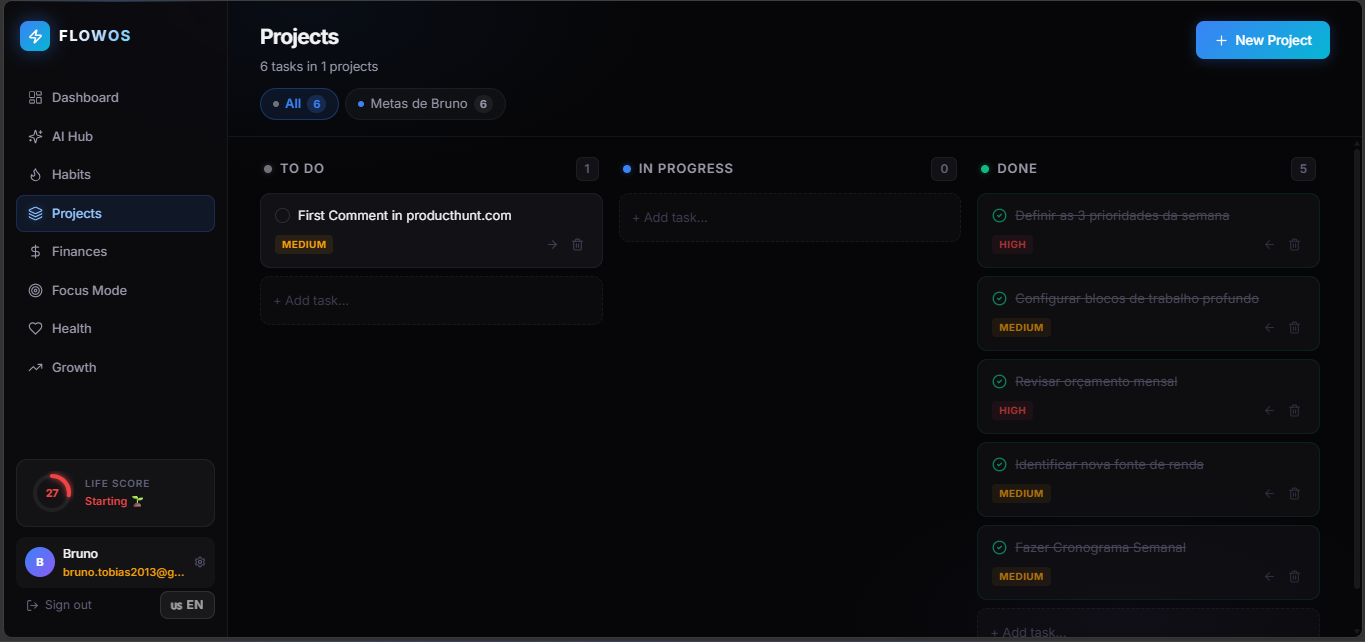Select the All filter tab
This screenshot has height=642, width=1365.
tap(299, 104)
